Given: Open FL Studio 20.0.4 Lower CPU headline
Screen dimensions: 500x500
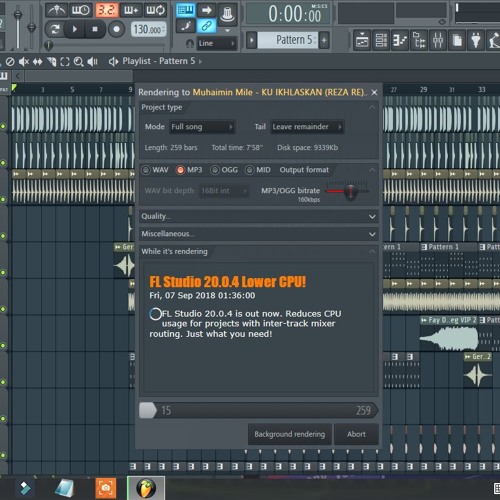Looking at the screenshot, I should (x=227, y=282).
